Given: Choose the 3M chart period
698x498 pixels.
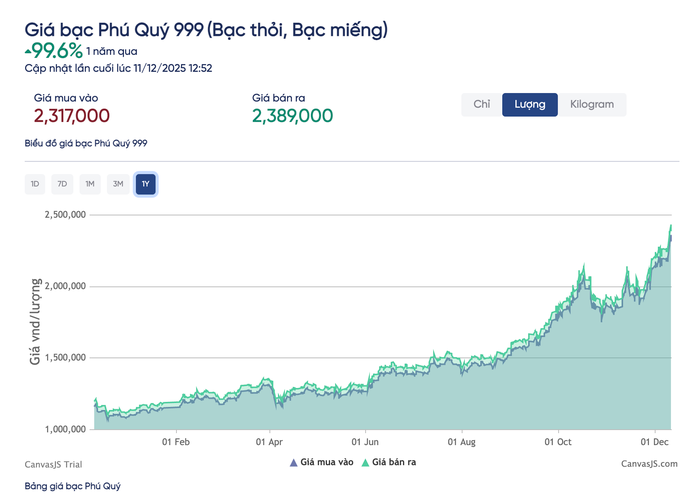Looking at the screenshot, I should point(118,184).
